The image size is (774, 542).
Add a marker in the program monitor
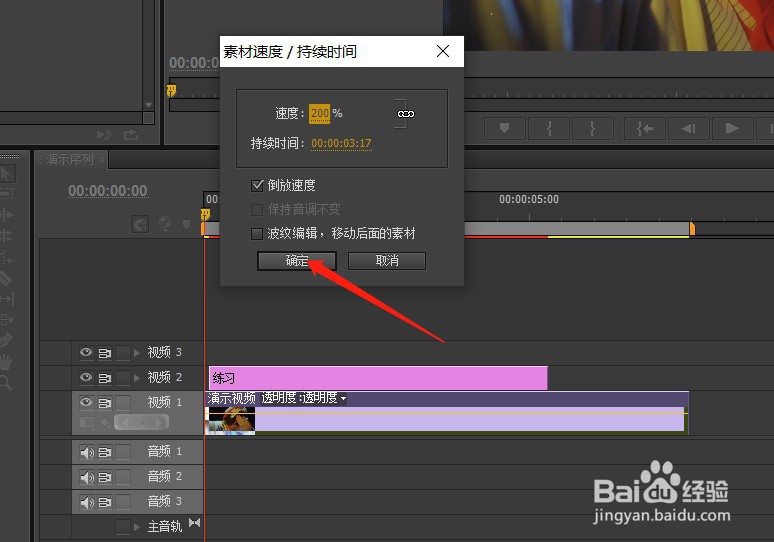pyautogui.click(x=504, y=129)
